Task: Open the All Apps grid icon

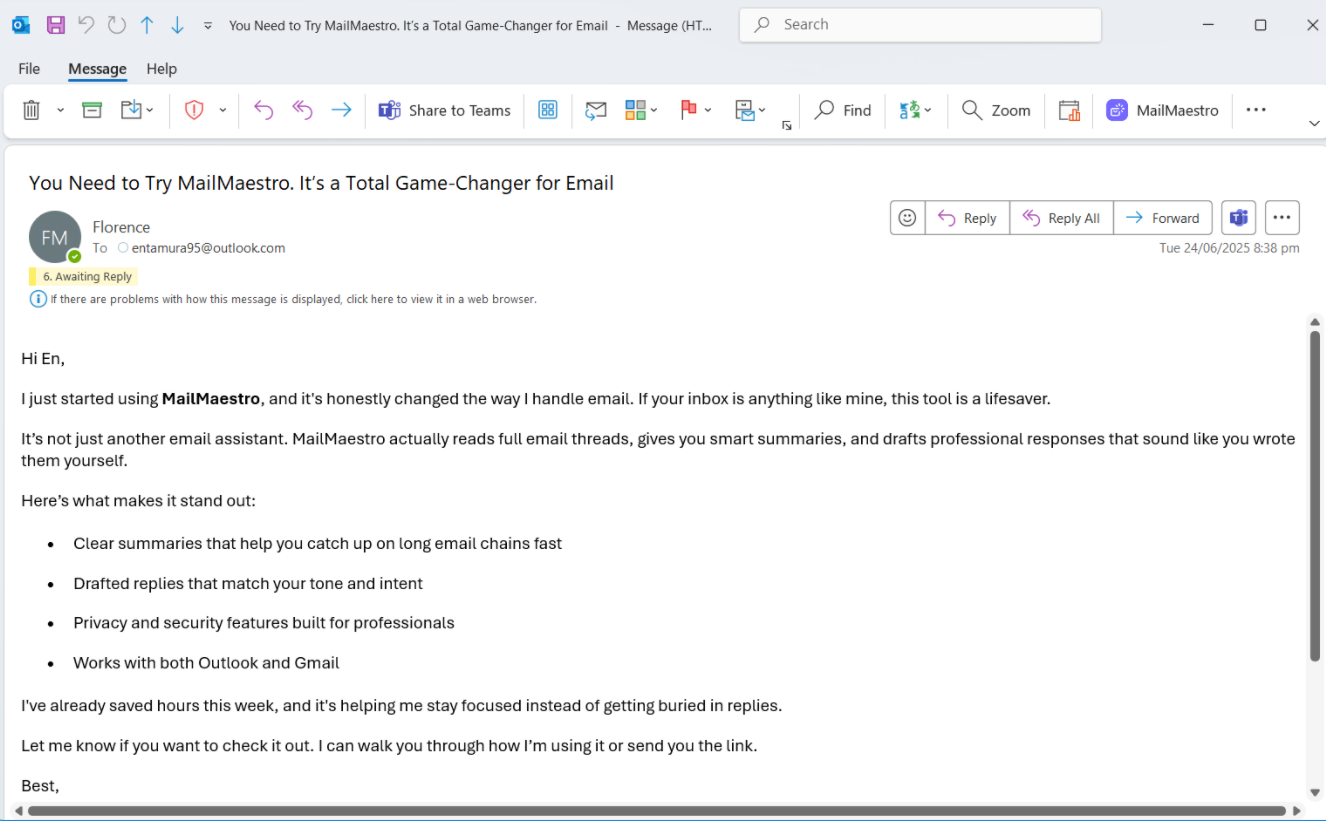Action: [548, 110]
